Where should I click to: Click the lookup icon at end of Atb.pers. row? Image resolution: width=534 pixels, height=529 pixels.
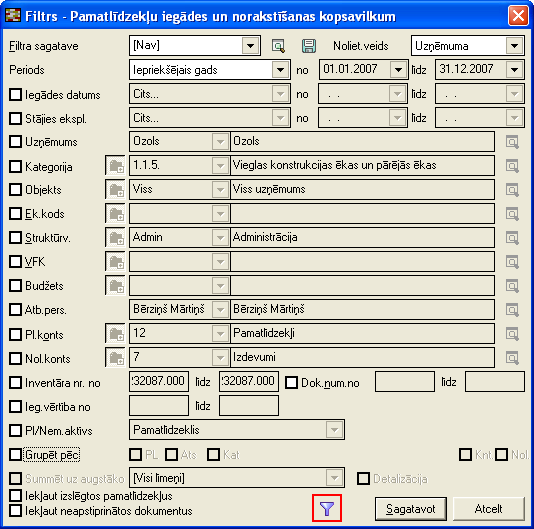pyautogui.click(x=512, y=310)
